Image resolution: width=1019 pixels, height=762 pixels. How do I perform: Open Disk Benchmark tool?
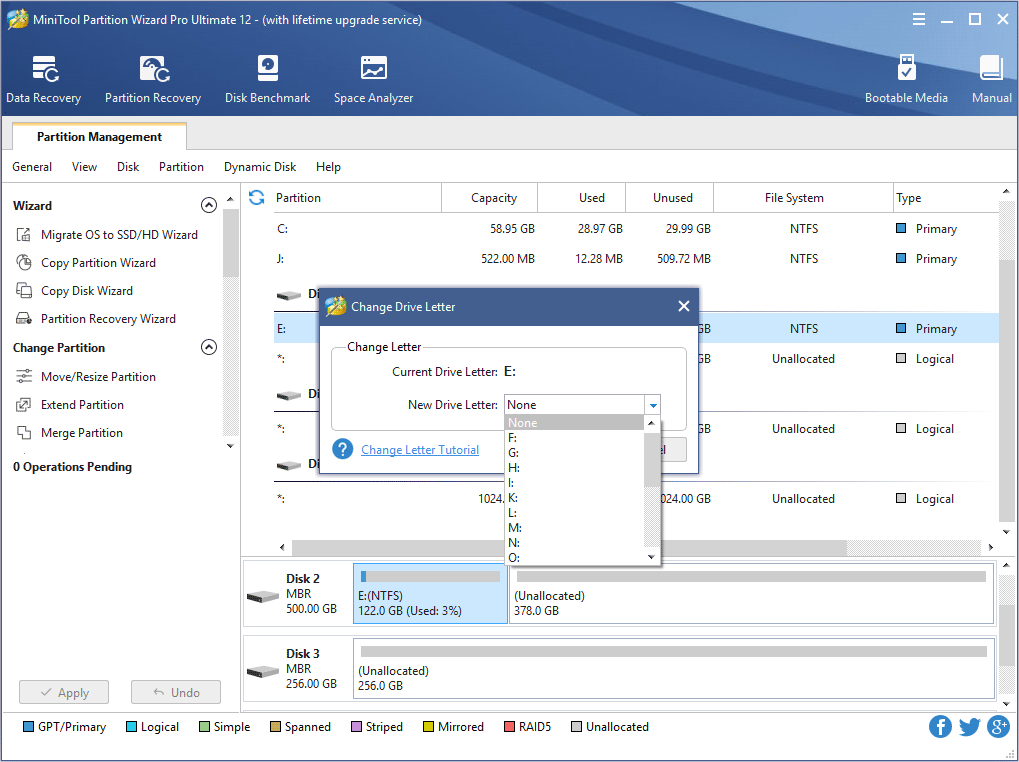coord(267,79)
